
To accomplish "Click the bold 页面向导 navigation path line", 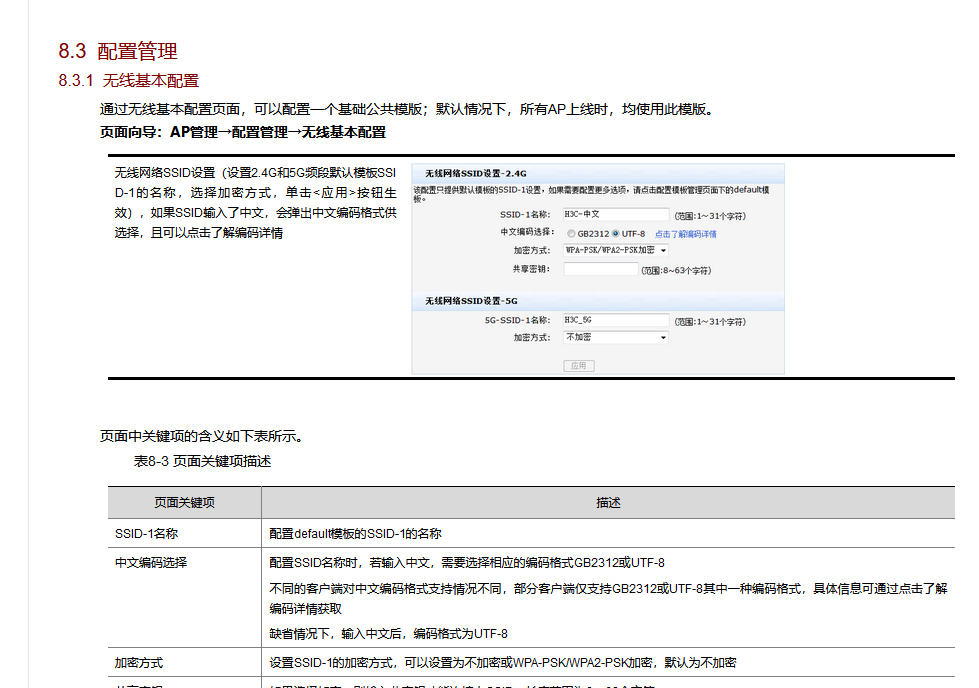I will pos(243,132).
